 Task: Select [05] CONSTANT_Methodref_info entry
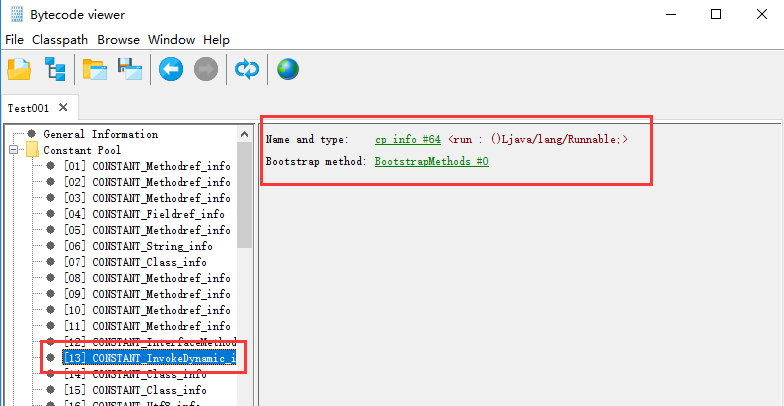tap(147, 230)
